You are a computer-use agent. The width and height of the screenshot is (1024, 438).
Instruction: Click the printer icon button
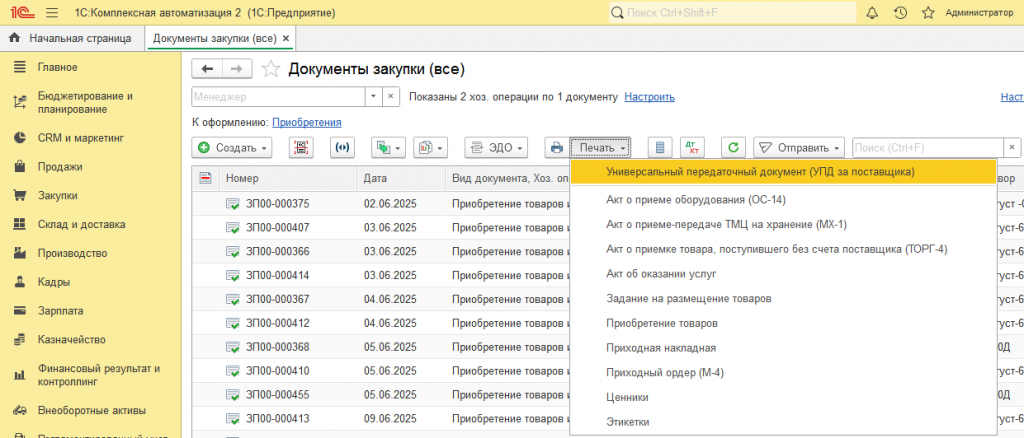556,147
